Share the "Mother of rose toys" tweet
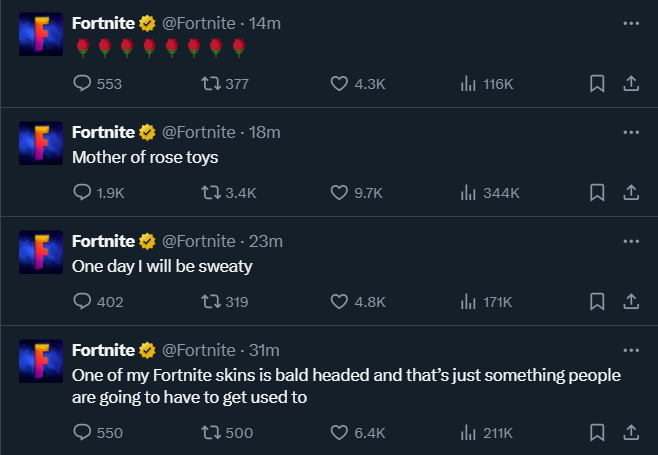Image resolution: width=658 pixels, height=455 pixels. [x=631, y=193]
